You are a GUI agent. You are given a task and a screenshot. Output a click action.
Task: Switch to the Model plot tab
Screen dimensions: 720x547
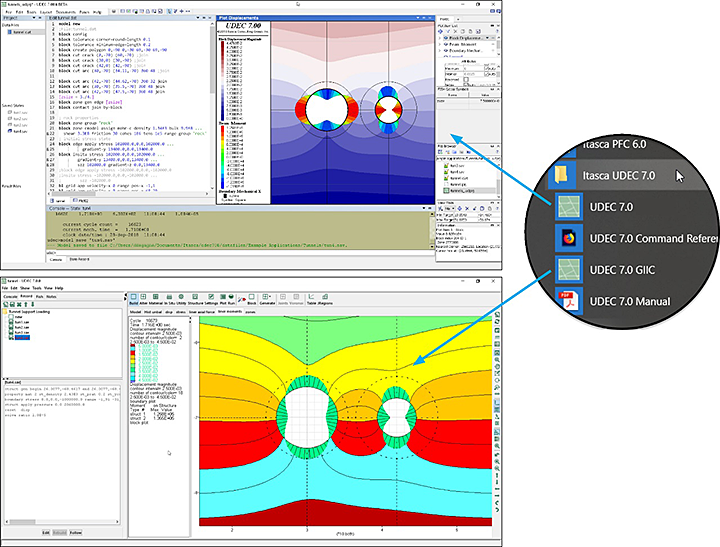pos(135,312)
